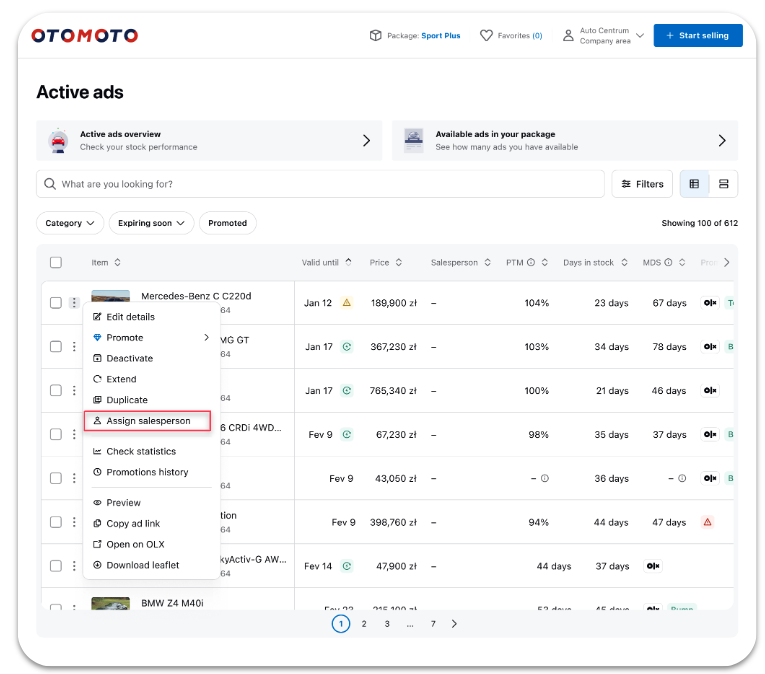Screen dimensions: 765x674
Task: Sort by Days in stock column
Action: coord(624,262)
